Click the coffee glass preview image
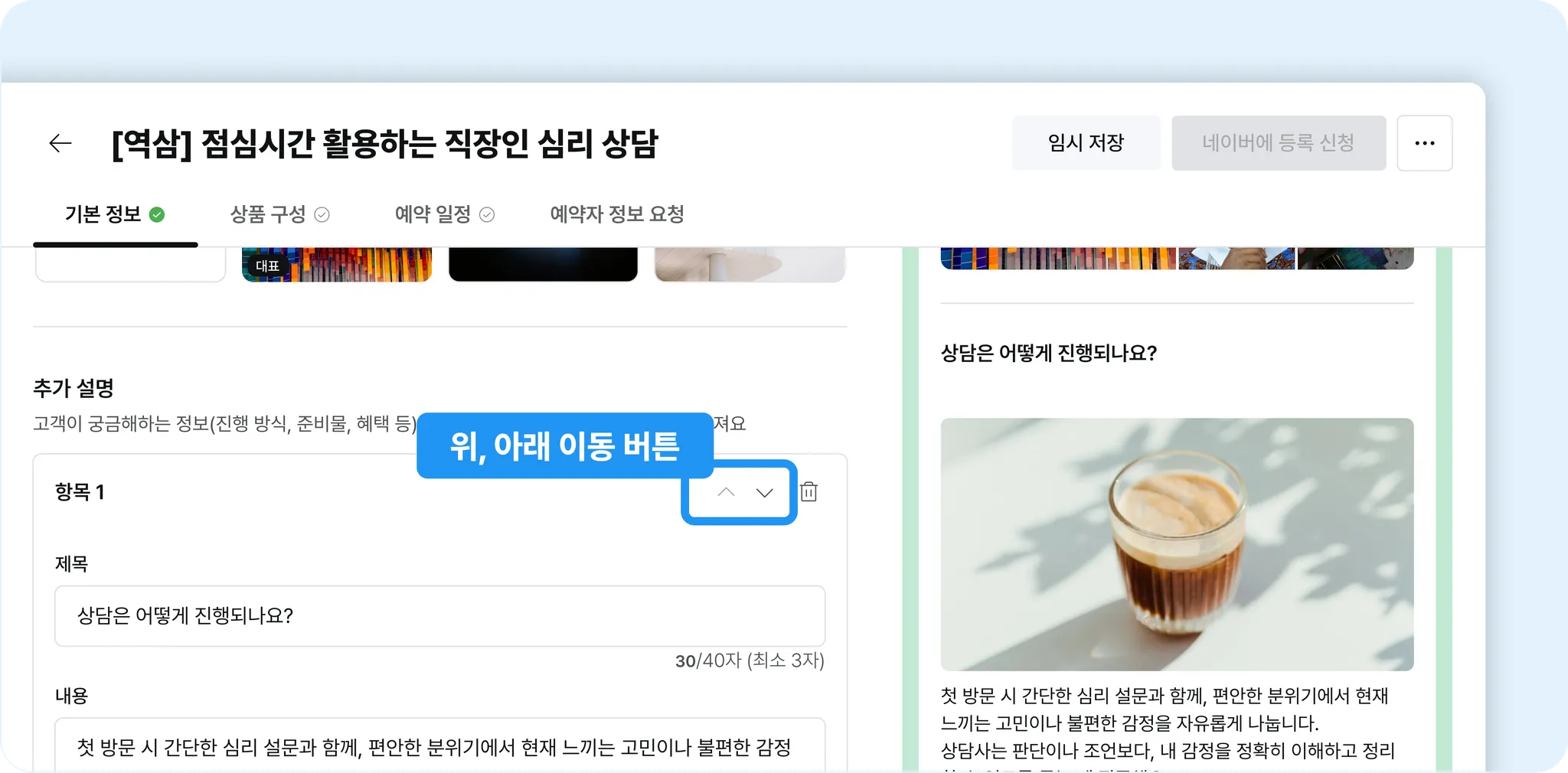This screenshot has width=1568, height=773. pyautogui.click(x=1177, y=544)
